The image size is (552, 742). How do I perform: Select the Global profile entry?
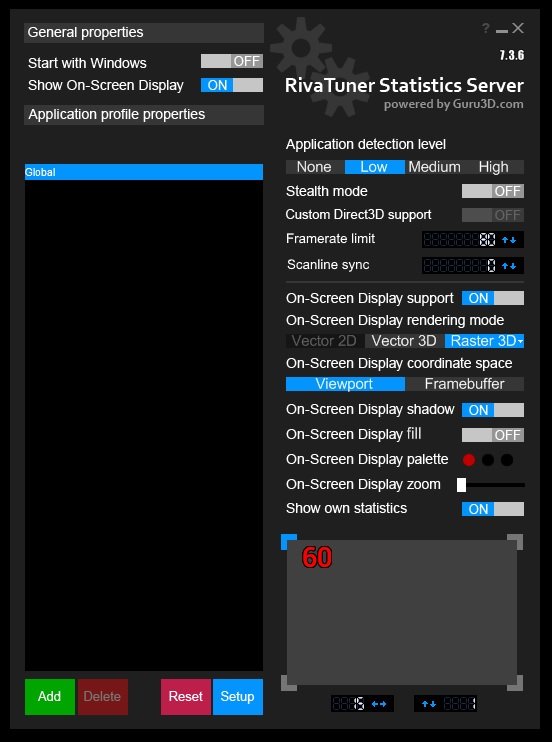tap(144, 172)
